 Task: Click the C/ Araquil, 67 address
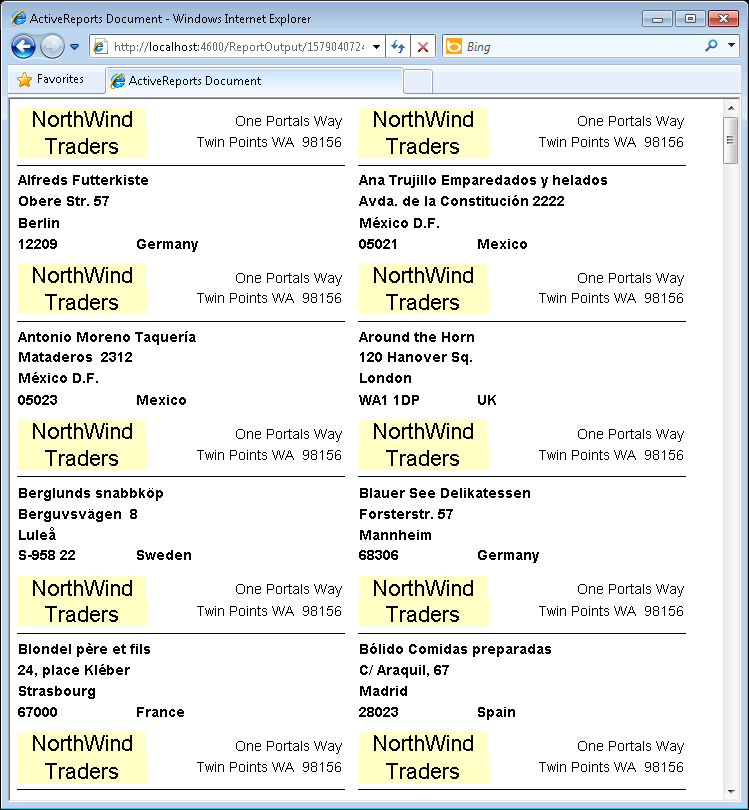tap(404, 671)
